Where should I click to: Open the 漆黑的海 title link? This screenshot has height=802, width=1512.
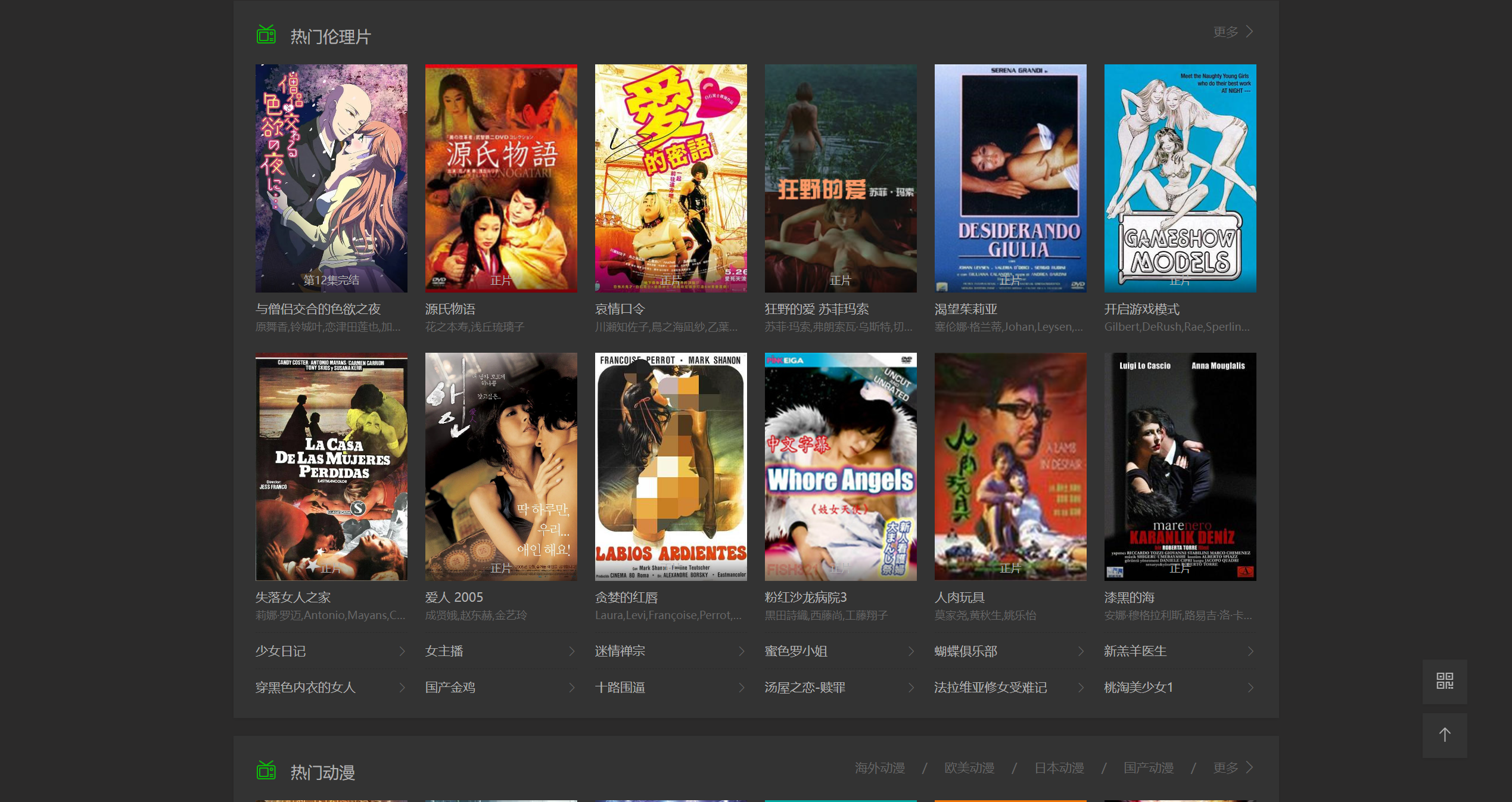click(x=1130, y=598)
